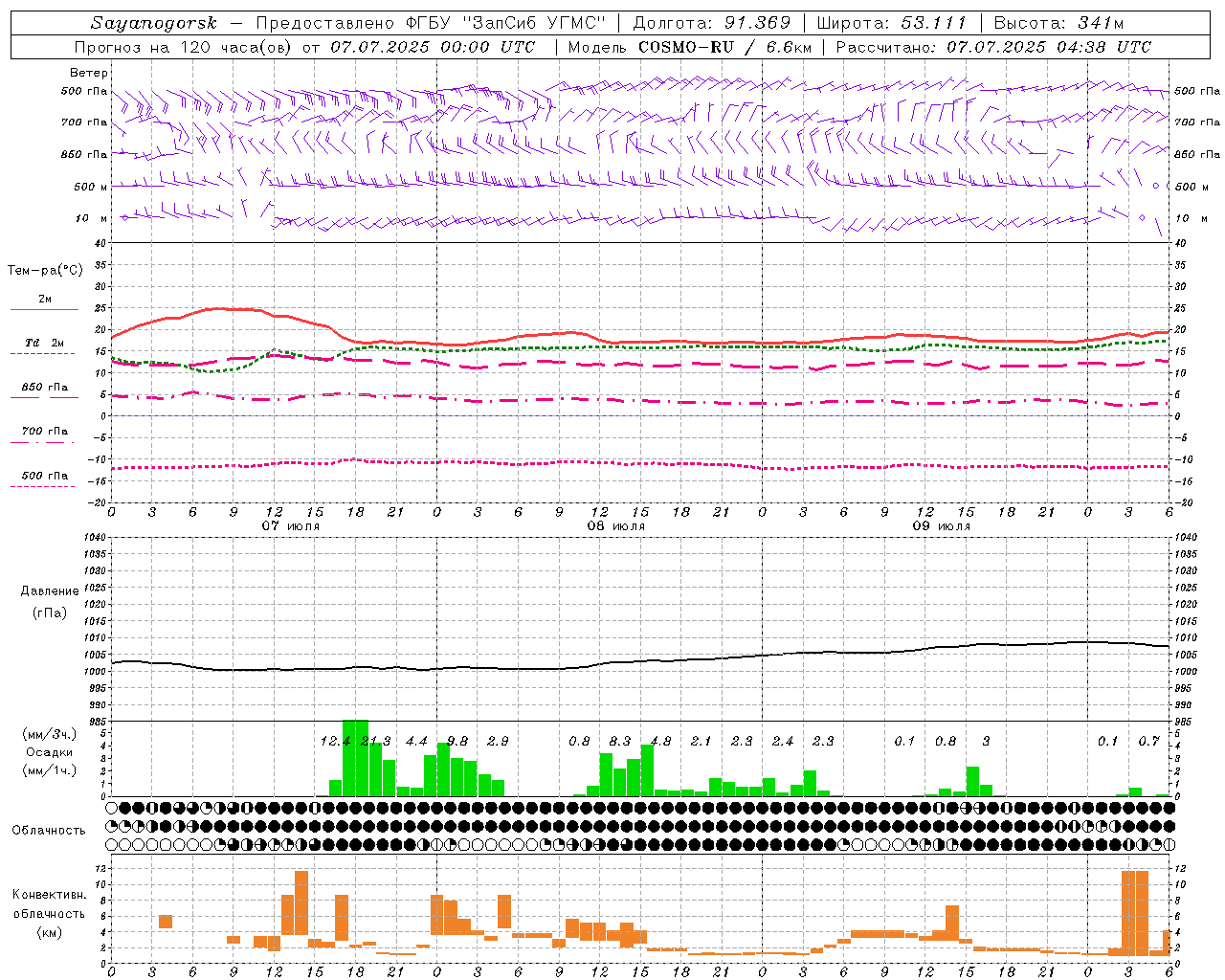Select the "Предоставлено ФГБУ ЗапСиб УГМС" provider text
The image size is (1225, 980).
coord(432,23)
